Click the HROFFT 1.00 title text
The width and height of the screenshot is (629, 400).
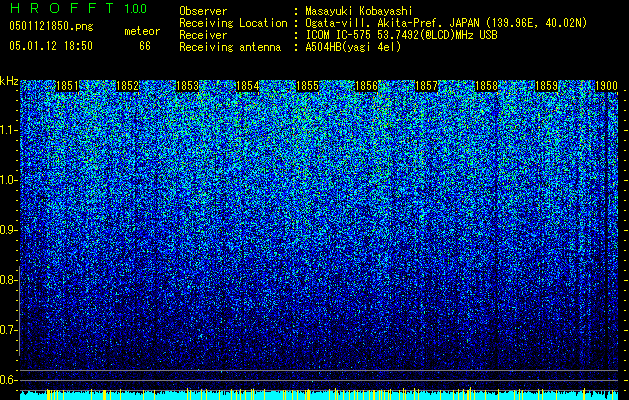[78, 8]
